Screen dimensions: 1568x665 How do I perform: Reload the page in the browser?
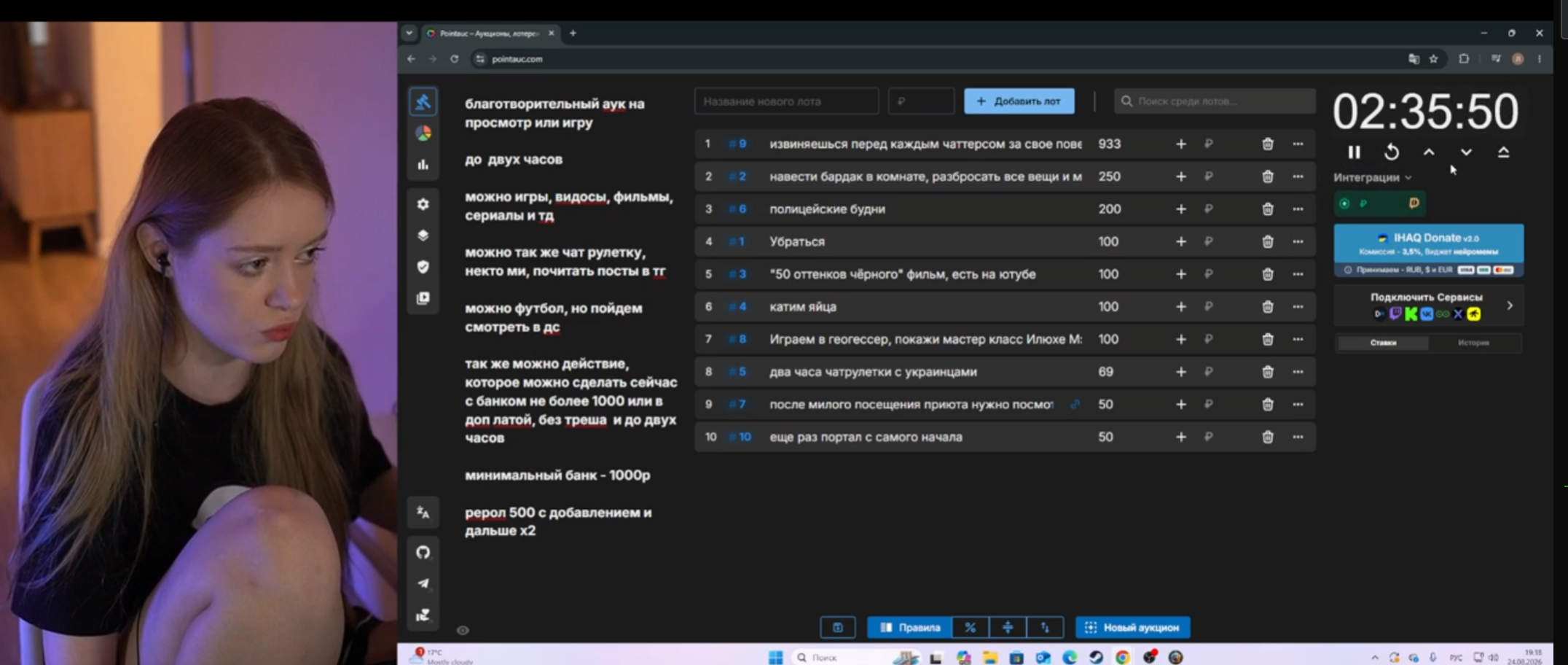click(455, 59)
